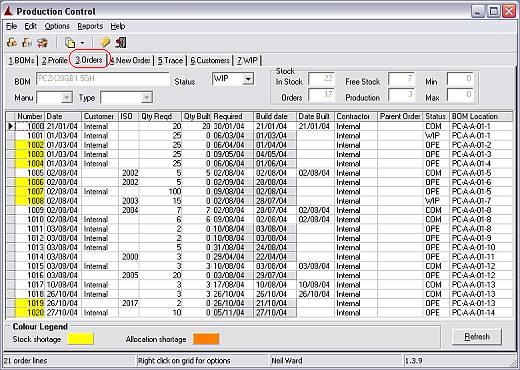Open the dropdown arrow beside the documents icon
The image size is (520, 370).
click(82, 43)
